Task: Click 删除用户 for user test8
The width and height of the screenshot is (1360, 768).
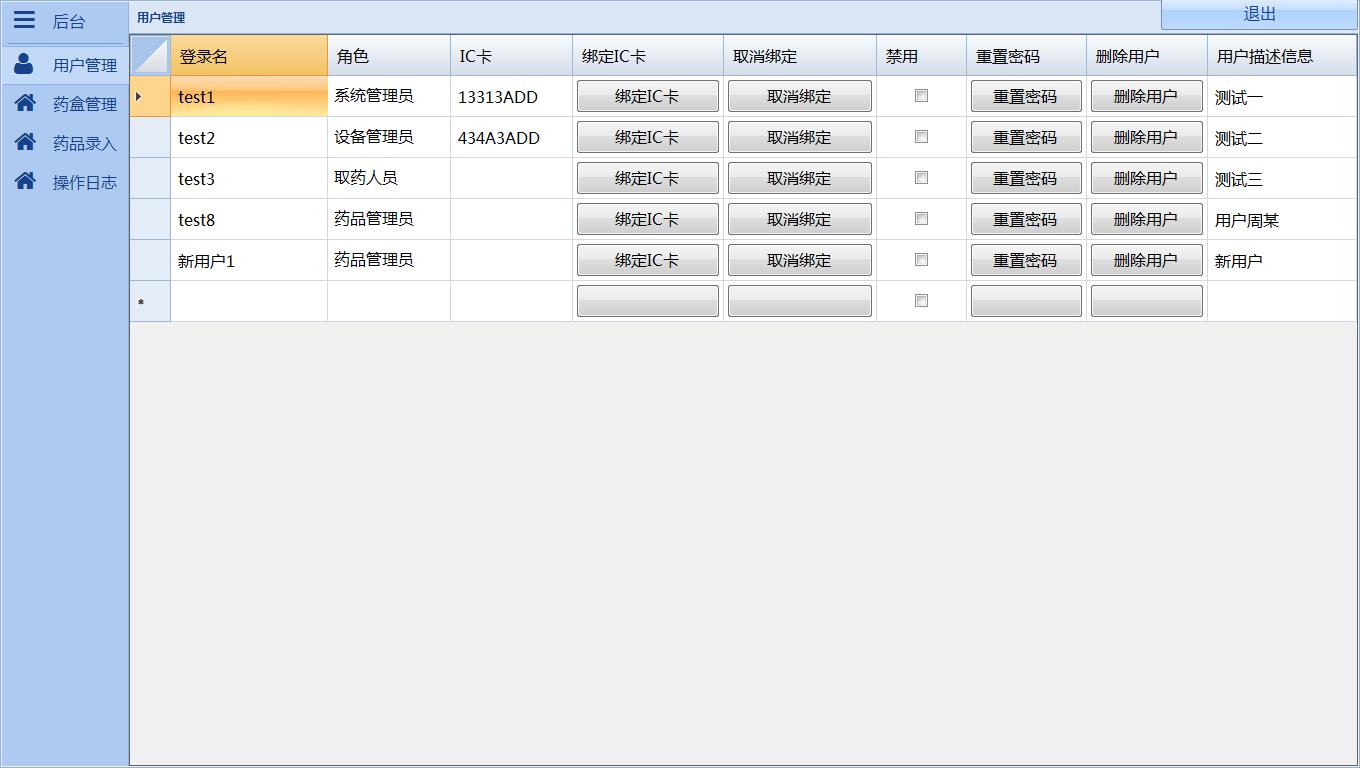Action: pos(1145,219)
